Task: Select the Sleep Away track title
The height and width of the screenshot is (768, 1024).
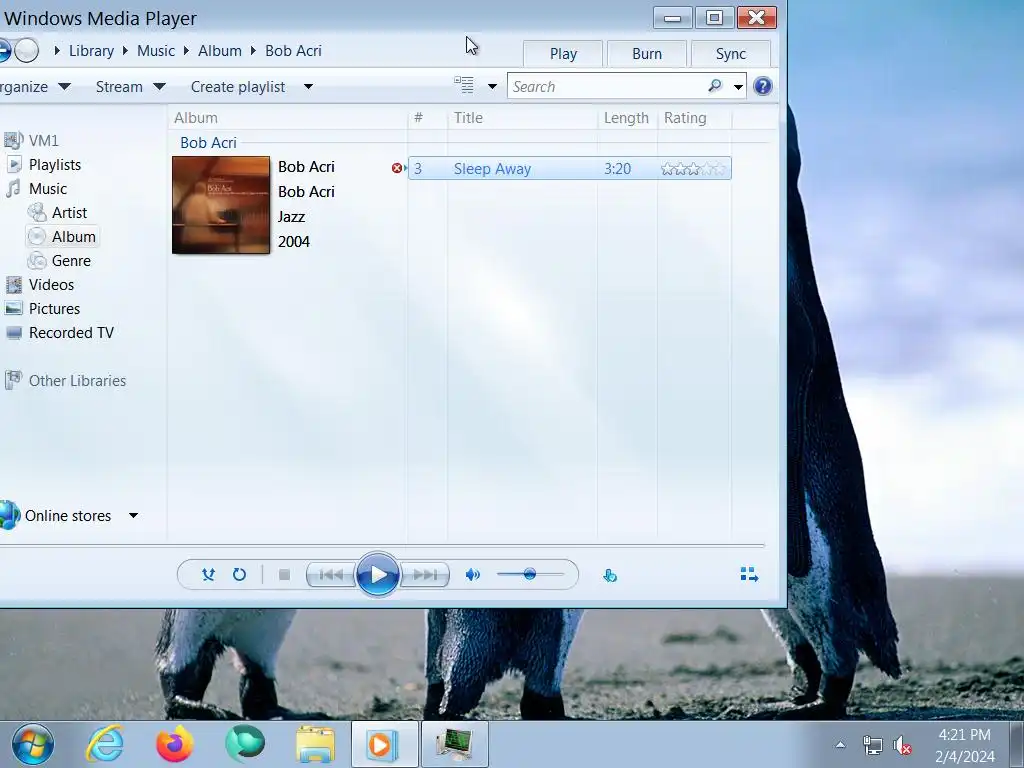Action: click(x=492, y=168)
